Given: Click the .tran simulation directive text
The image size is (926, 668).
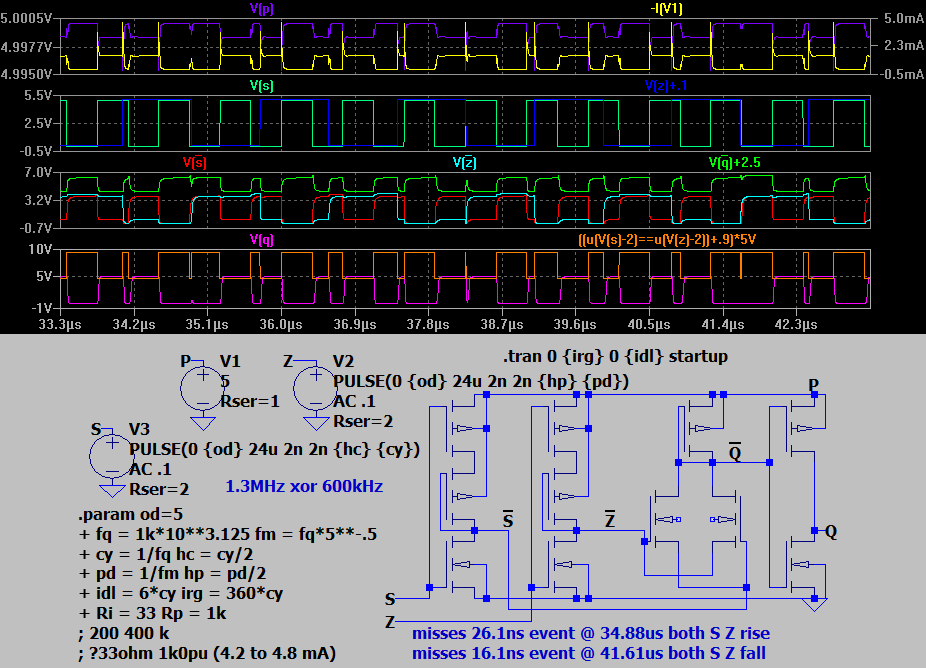Looking at the screenshot, I should [615, 356].
